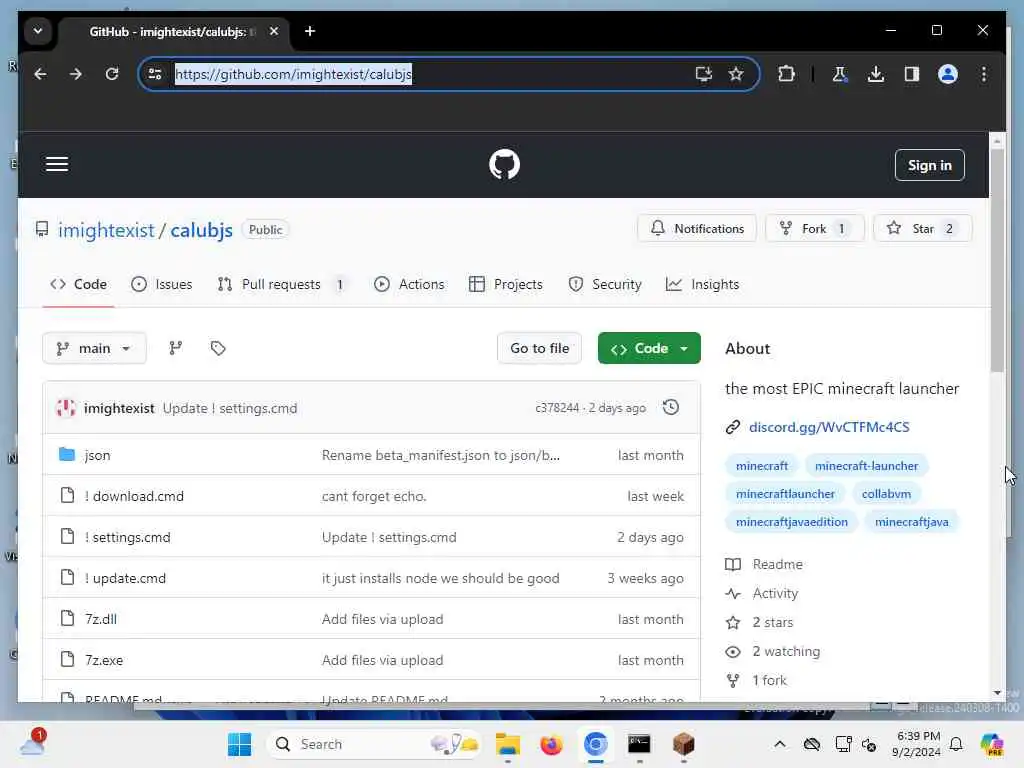The image size is (1024, 768).
Task: Click the Windows Start button
Action: [239, 744]
